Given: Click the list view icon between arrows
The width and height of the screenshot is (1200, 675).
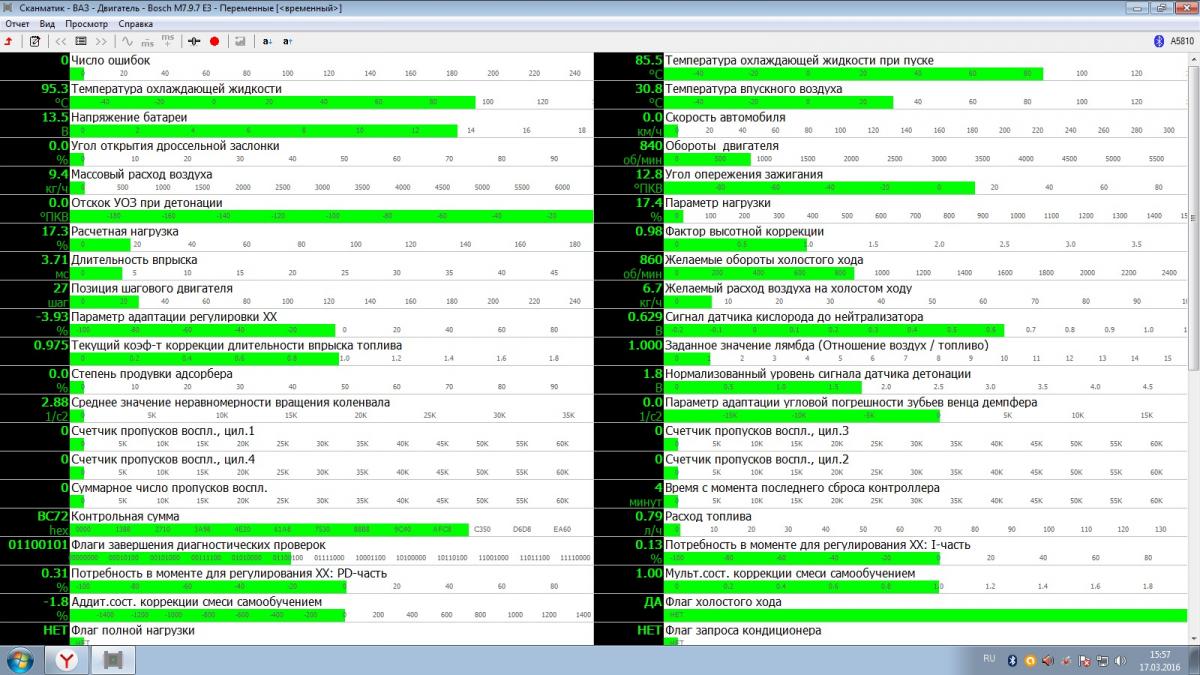Looking at the screenshot, I should coord(81,41).
